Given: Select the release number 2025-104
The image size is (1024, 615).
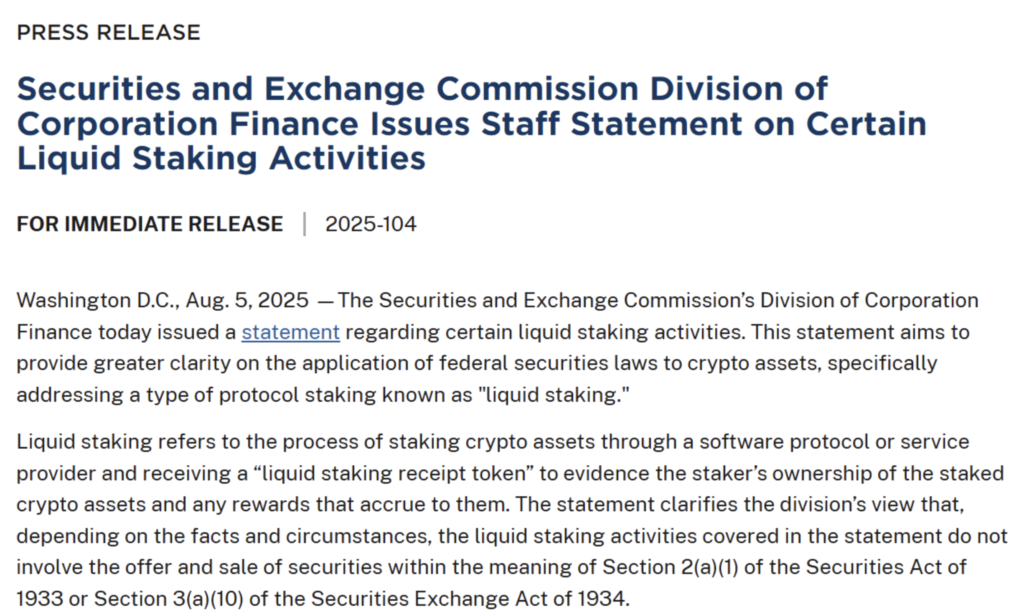Looking at the screenshot, I should 371,224.
